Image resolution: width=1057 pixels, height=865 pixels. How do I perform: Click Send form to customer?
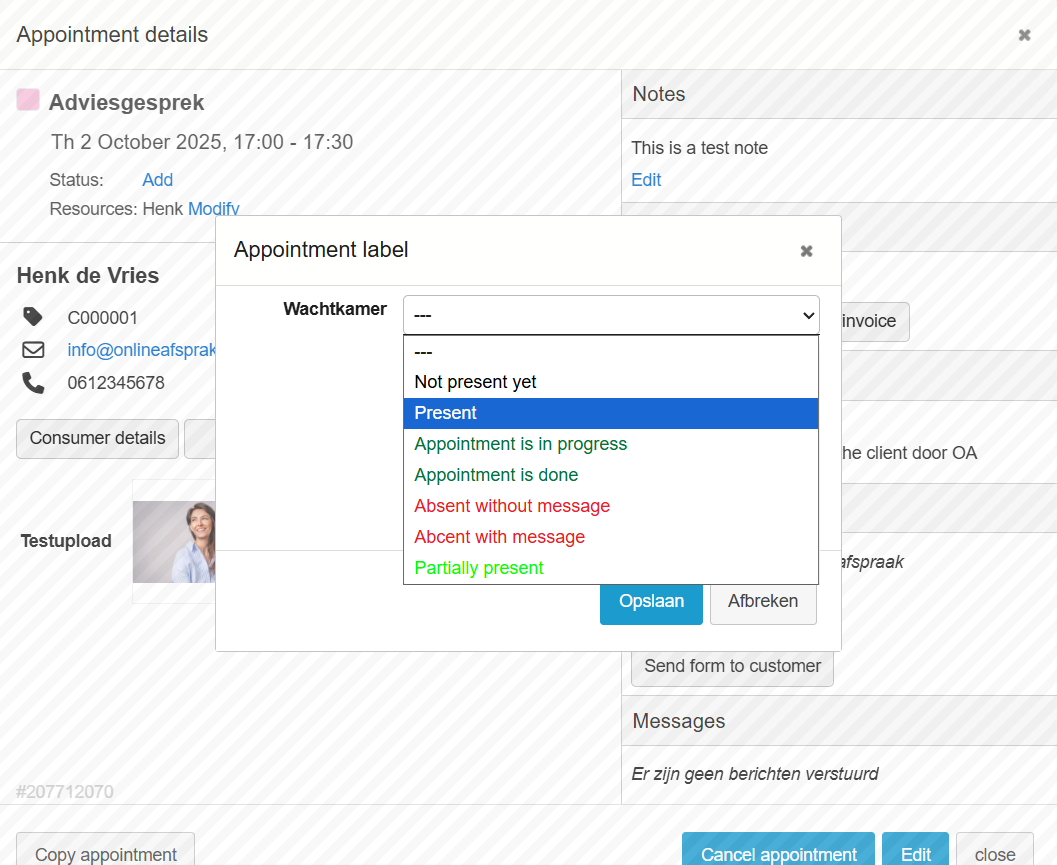pyautogui.click(x=732, y=666)
